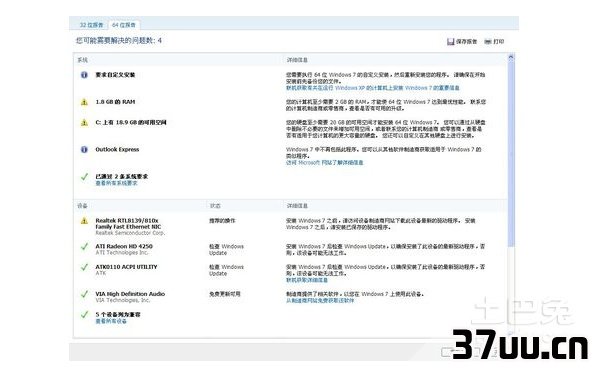
Task: Click the 打印 printer icon
Action: (x=488, y=41)
